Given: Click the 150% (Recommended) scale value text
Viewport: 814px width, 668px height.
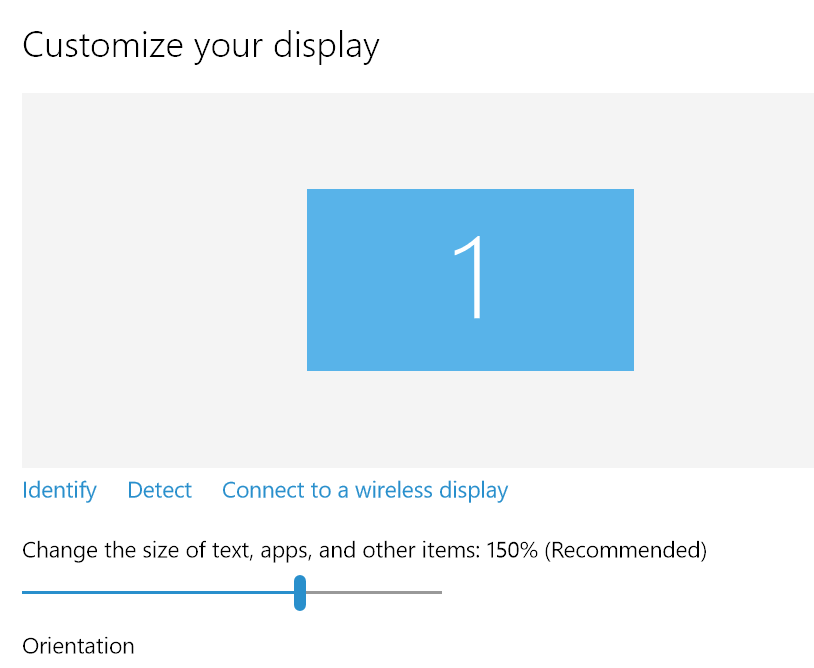Looking at the screenshot, I should pos(597,550).
